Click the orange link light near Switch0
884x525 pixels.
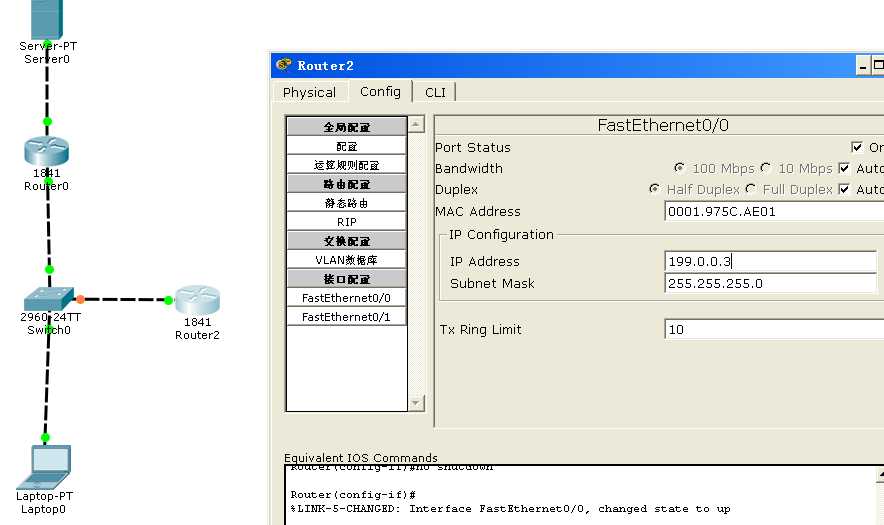click(x=80, y=299)
